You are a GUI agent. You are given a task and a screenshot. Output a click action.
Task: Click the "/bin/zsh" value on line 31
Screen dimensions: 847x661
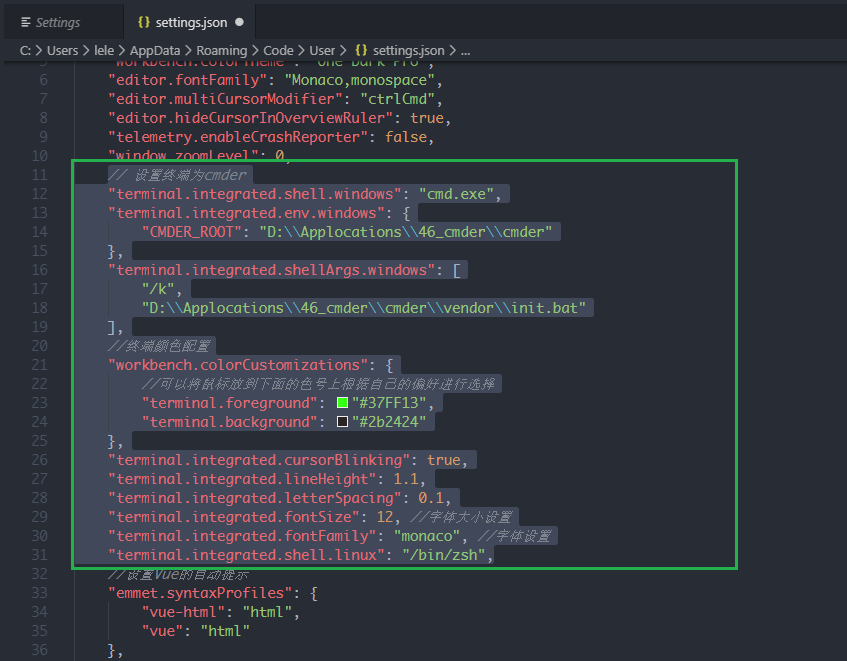click(446, 555)
